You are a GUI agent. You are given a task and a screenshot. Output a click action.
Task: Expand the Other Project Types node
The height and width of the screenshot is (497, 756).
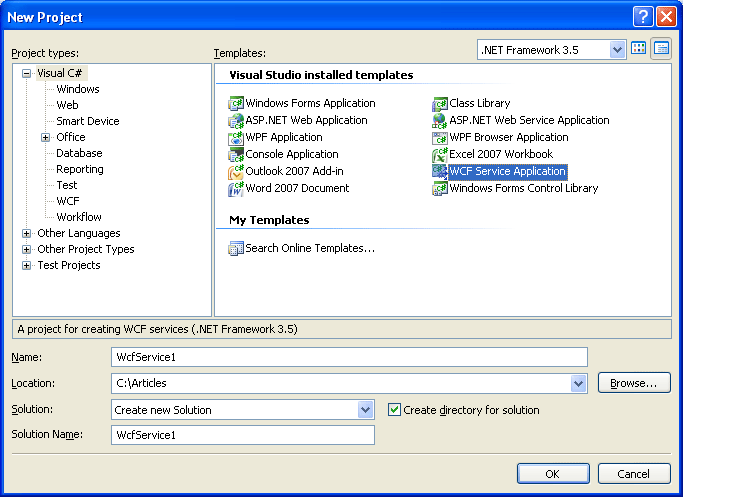pyautogui.click(x=27, y=249)
